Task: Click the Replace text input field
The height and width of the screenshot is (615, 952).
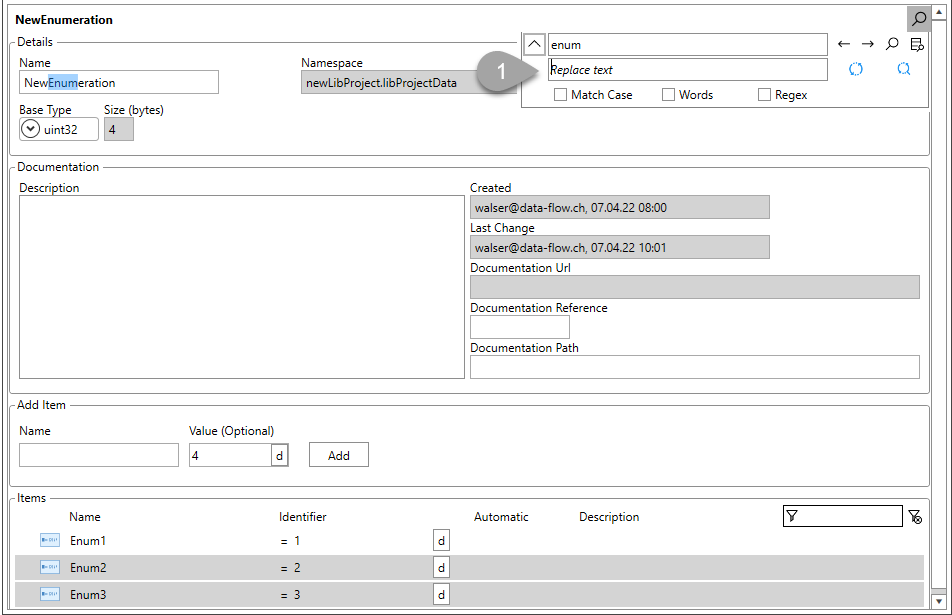Action: (x=688, y=70)
